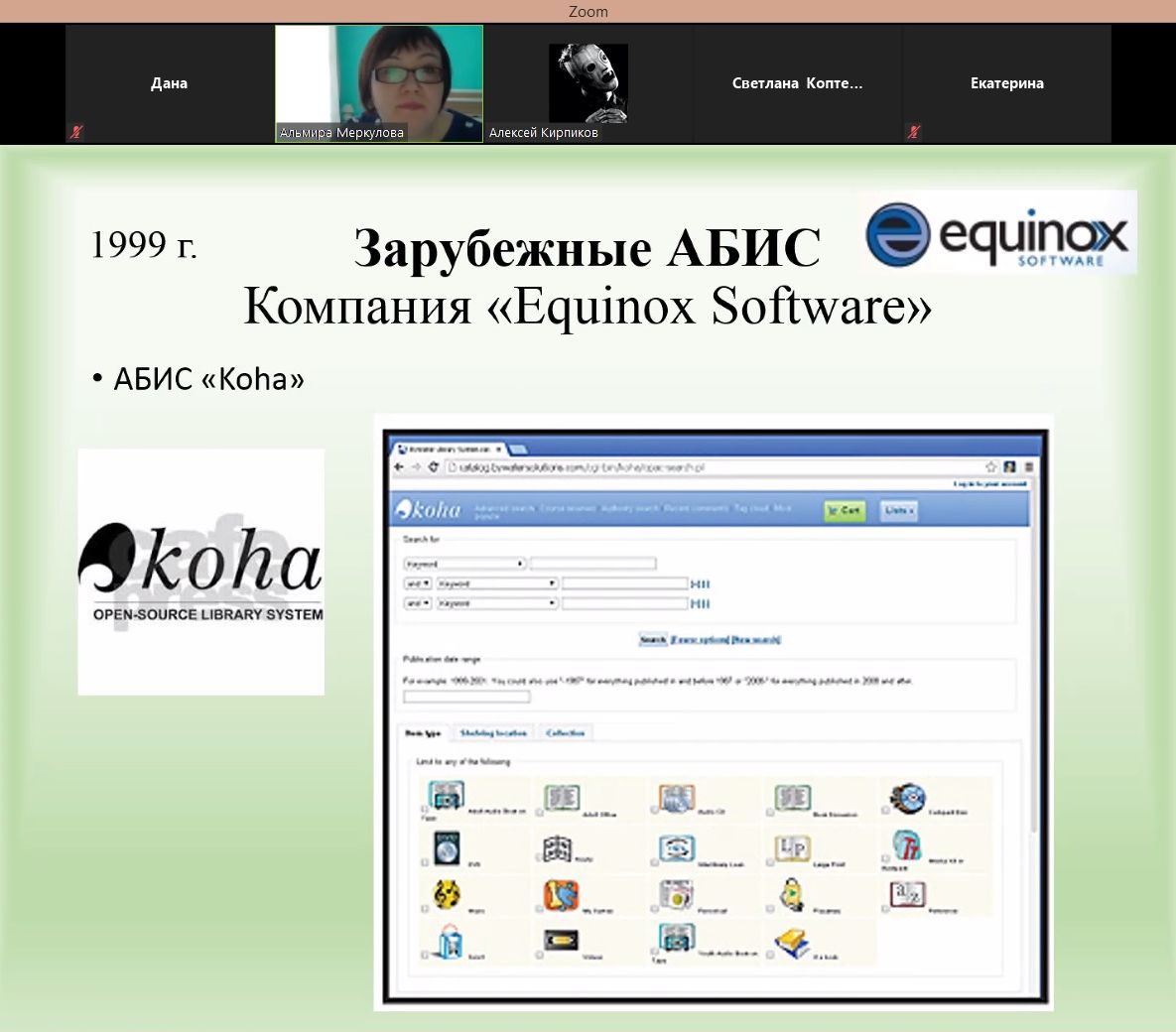Click the audio book on tape icon
The width and height of the screenshot is (1176, 1032).
click(446, 795)
